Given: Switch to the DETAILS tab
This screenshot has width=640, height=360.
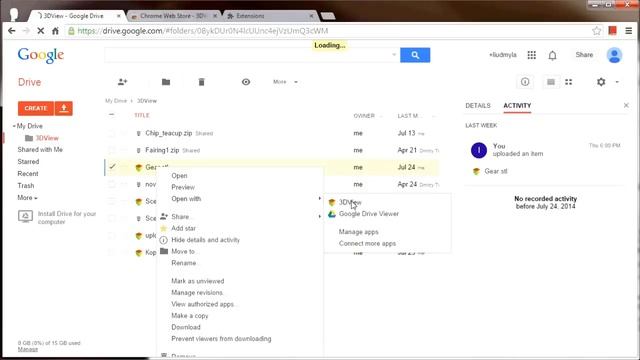Looking at the screenshot, I should [x=478, y=105].
